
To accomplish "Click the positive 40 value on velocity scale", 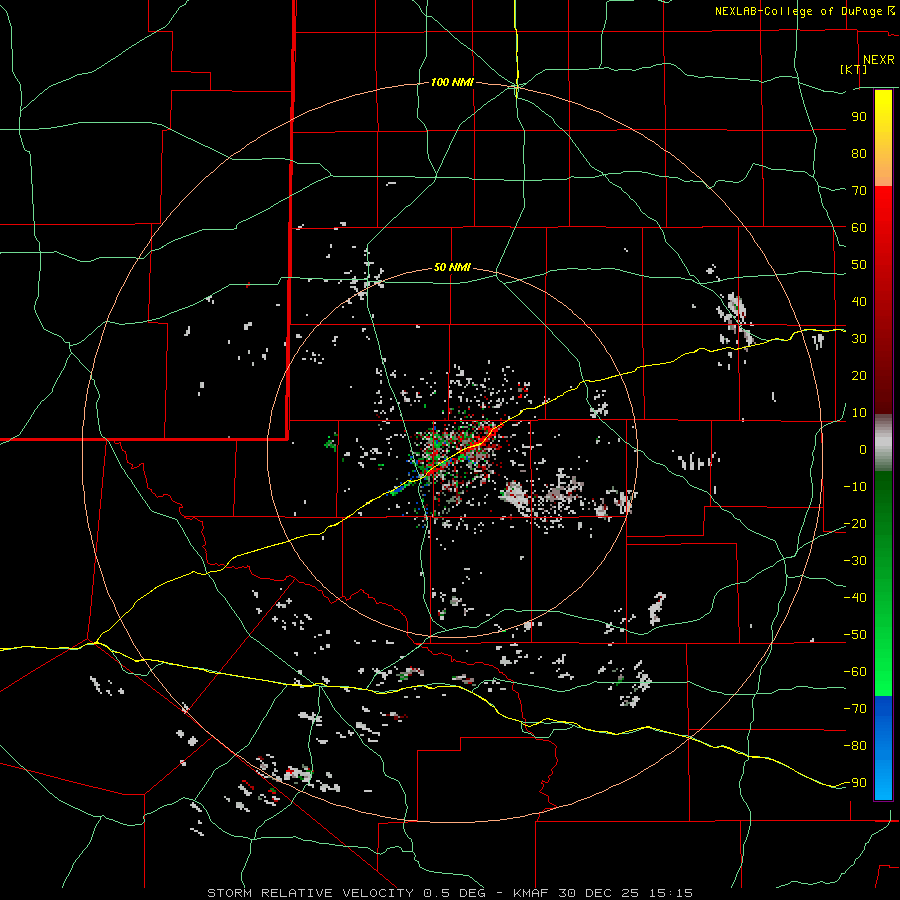I will click(859, 301).
